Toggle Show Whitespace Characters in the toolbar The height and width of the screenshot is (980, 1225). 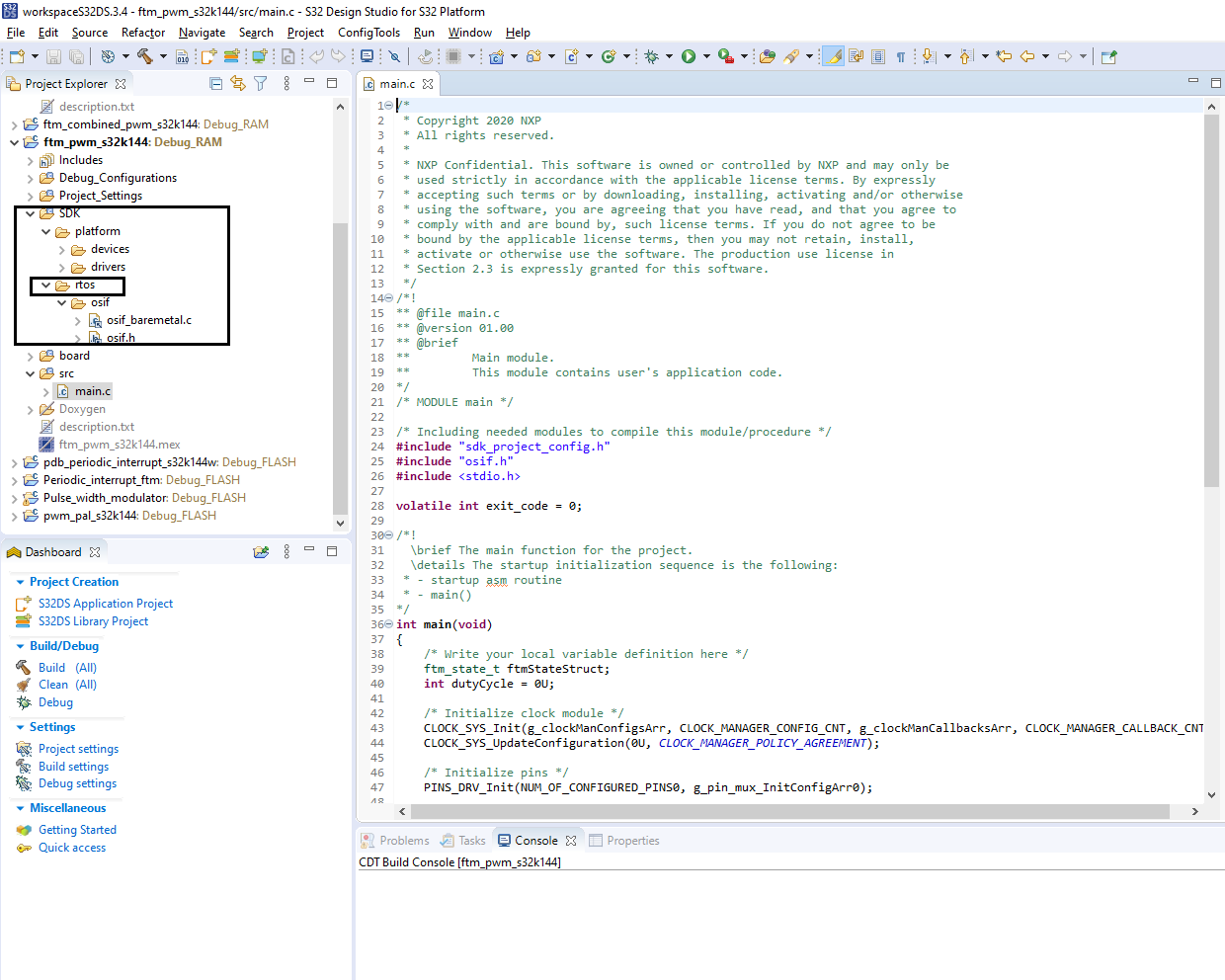pos(901,56)
